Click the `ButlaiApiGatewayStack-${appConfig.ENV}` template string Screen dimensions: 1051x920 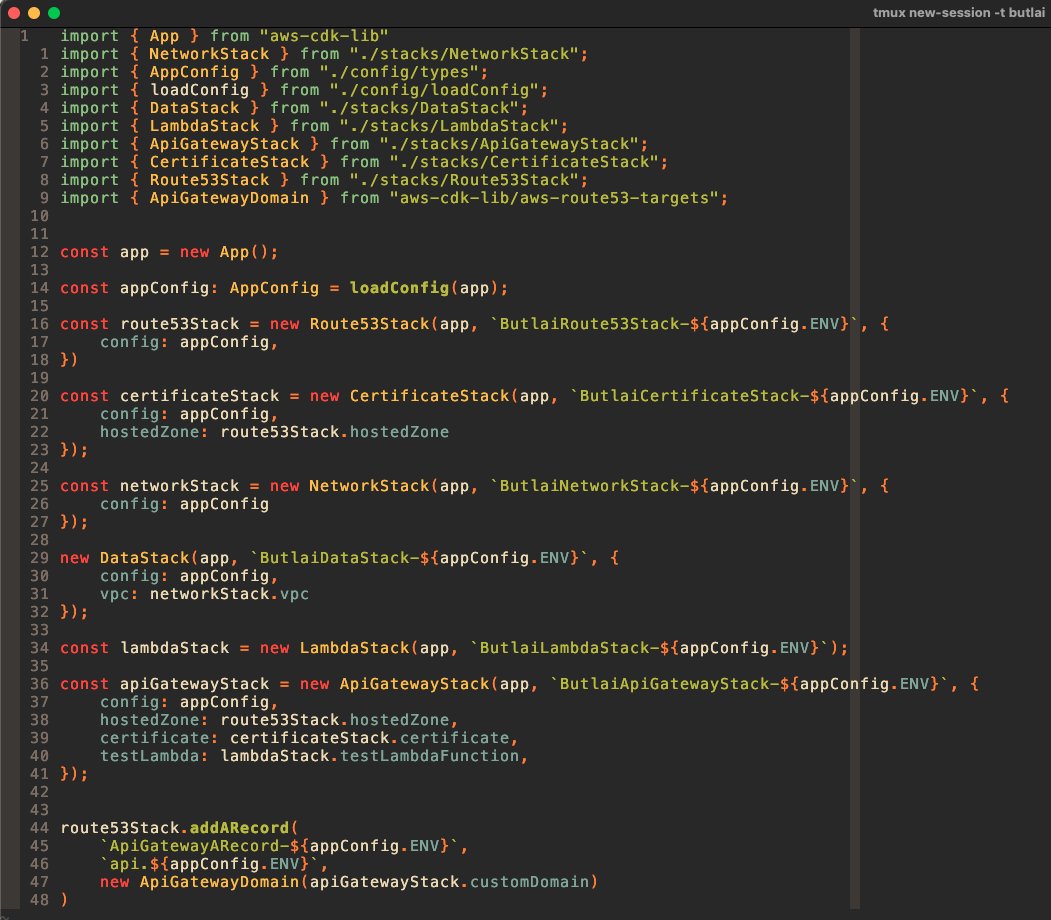[x=749, y=684]
